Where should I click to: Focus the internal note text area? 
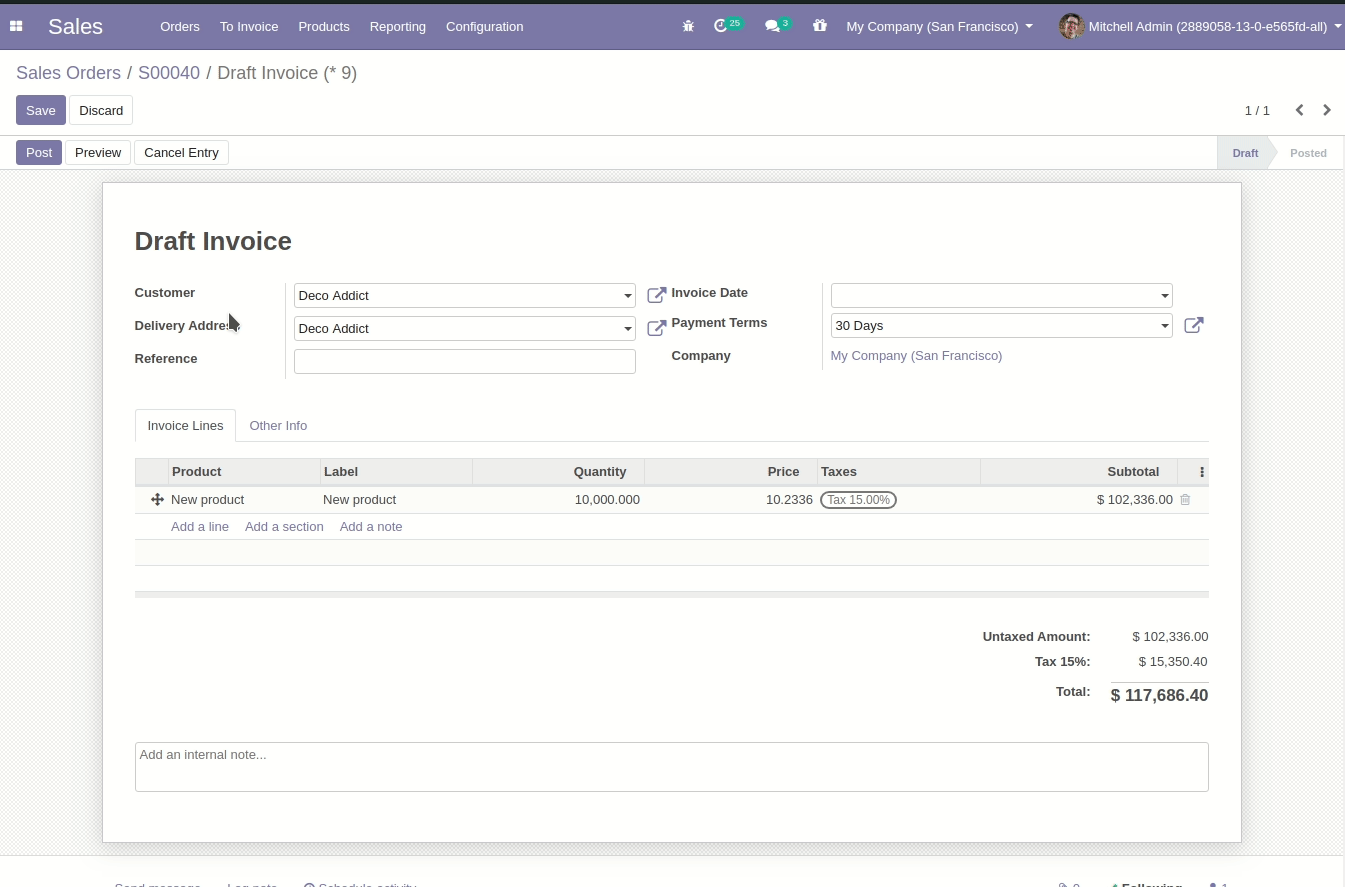672,767
